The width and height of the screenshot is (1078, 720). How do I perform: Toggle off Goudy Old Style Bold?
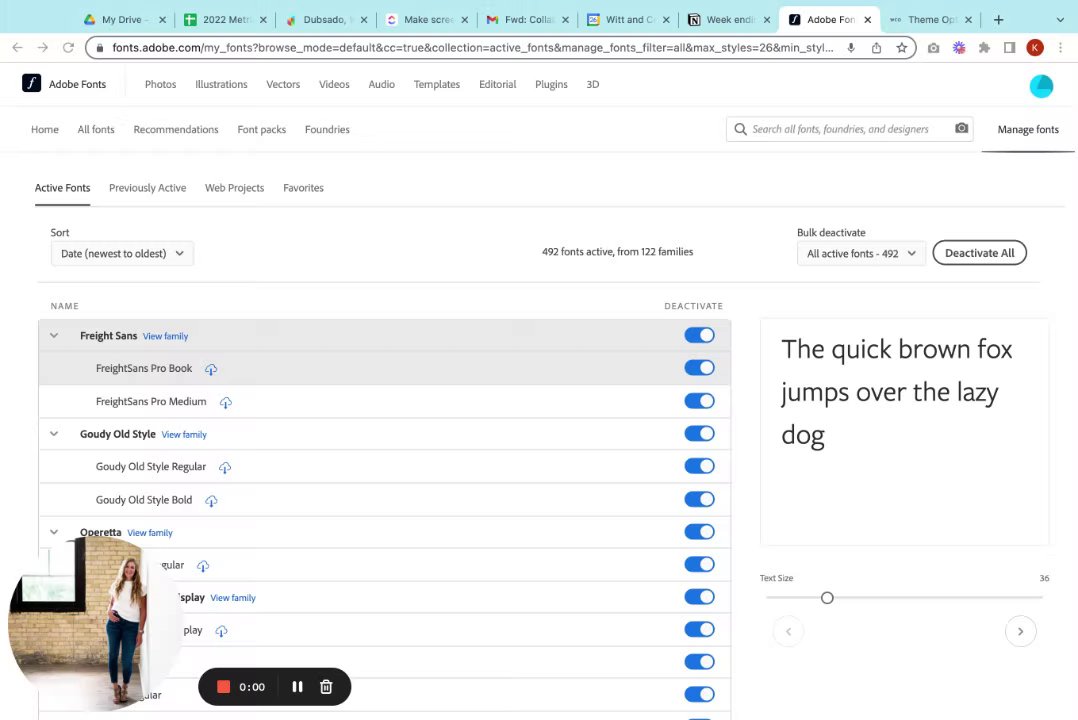click(699, 499)
